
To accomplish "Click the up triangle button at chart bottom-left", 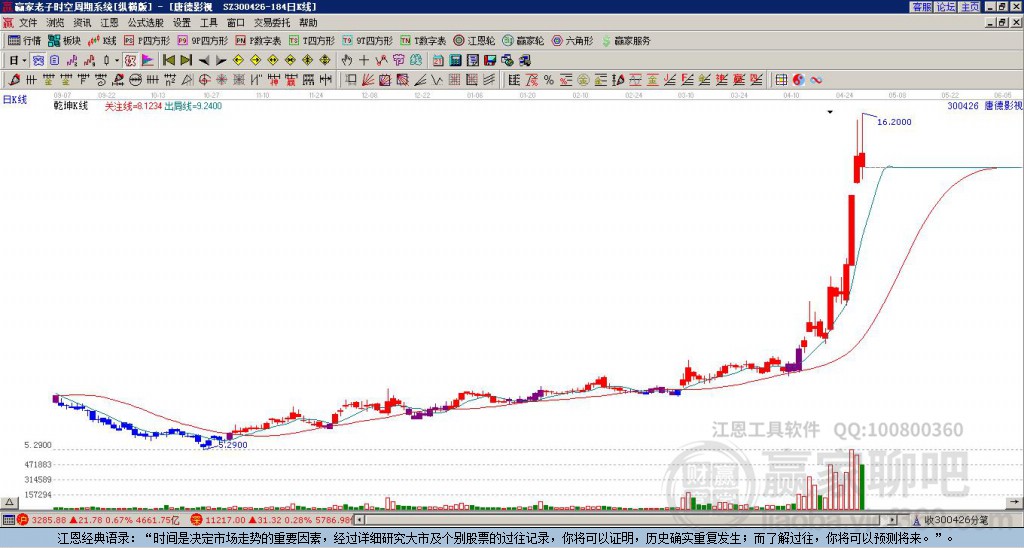I will tap(9, 502).
